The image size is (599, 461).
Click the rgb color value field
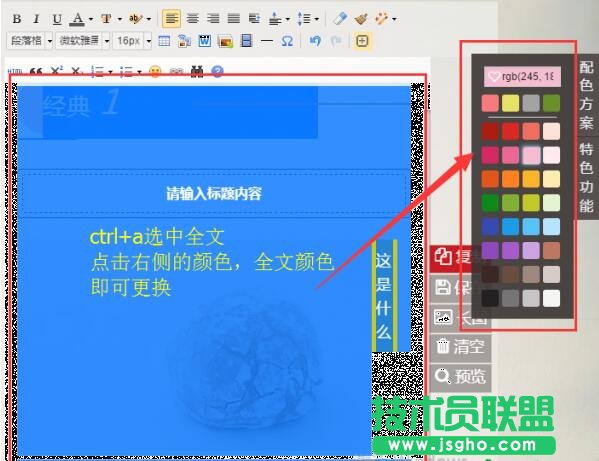(x=523, y=77)
